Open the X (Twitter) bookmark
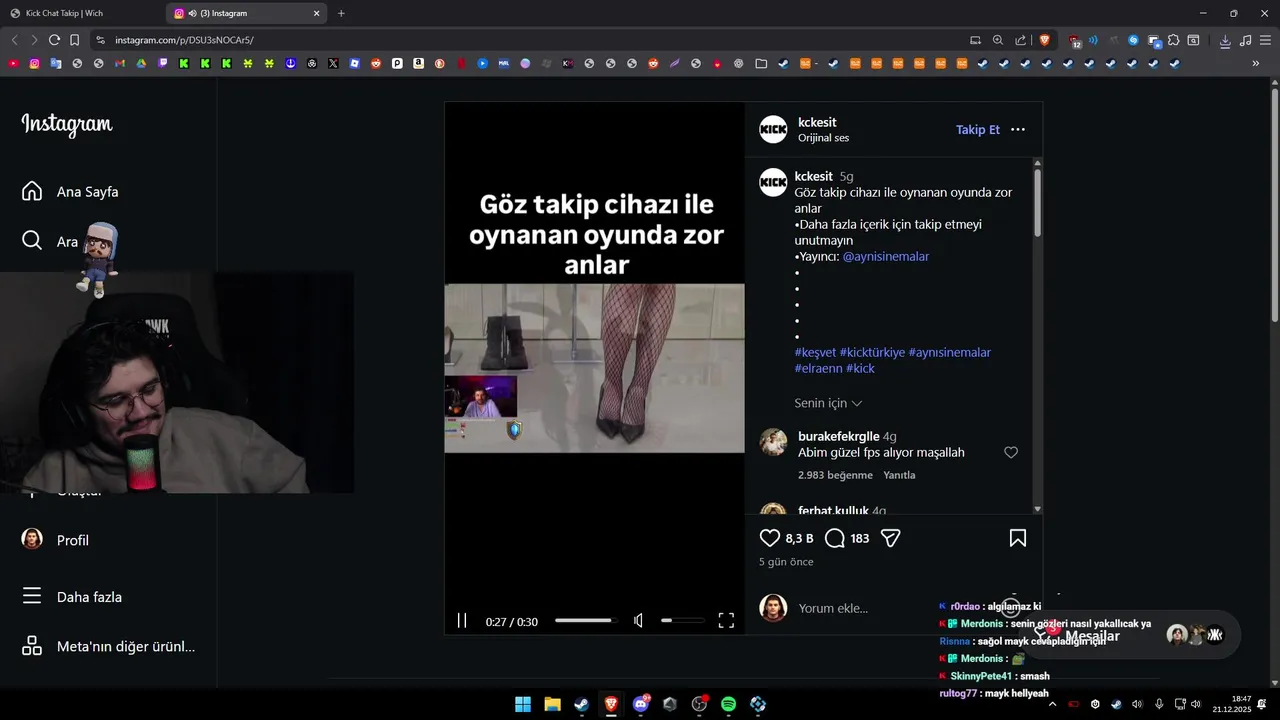Image resolution: width=1280 pixels, height=720 pixels. [x=333, y=63]
